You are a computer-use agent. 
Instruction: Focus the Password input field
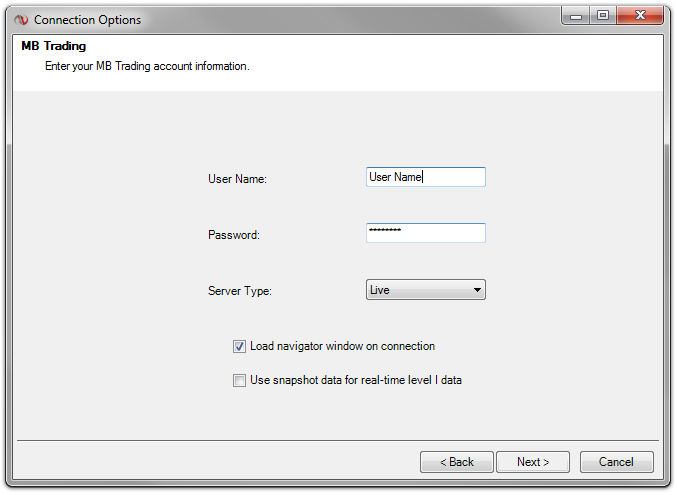pos(425,233)
